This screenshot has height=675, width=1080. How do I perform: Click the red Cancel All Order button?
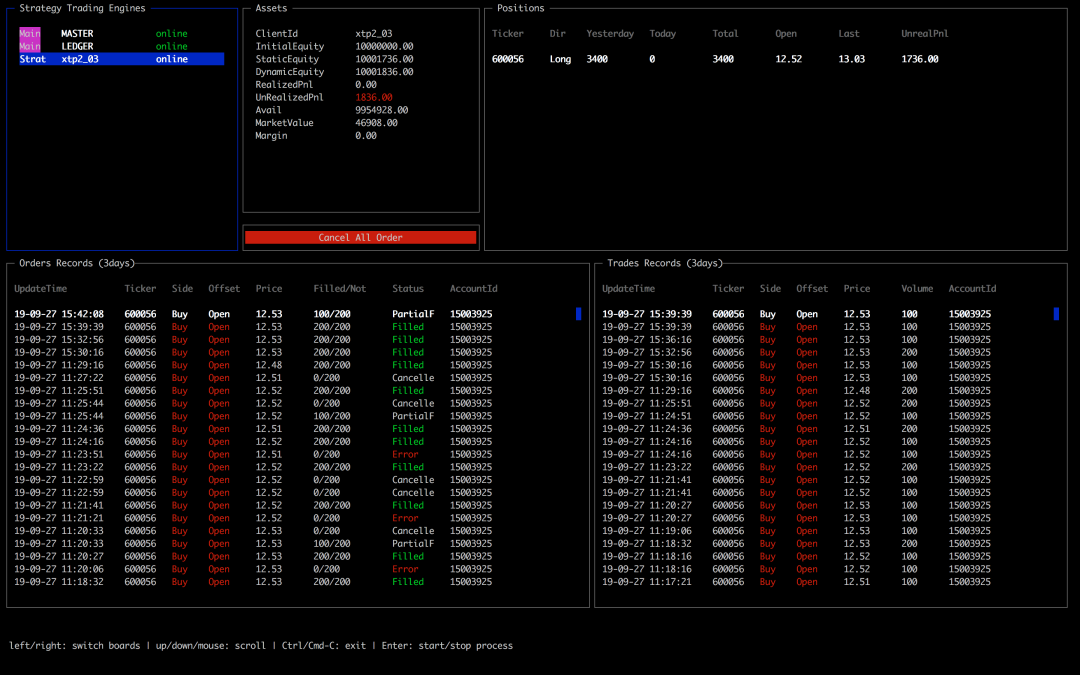(360, 238)
